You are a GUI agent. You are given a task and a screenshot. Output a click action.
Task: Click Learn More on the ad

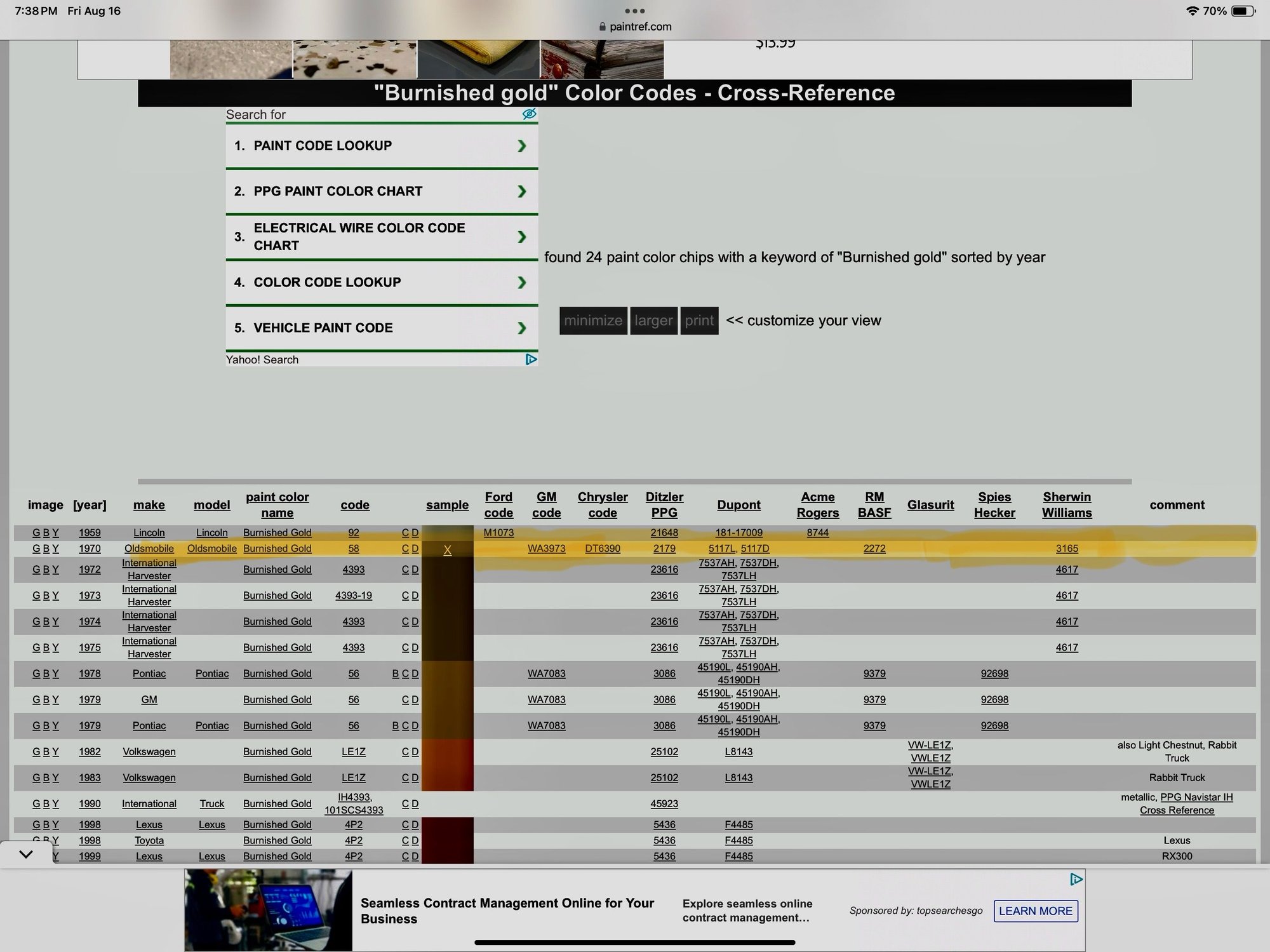click(x=1035, y=911)
